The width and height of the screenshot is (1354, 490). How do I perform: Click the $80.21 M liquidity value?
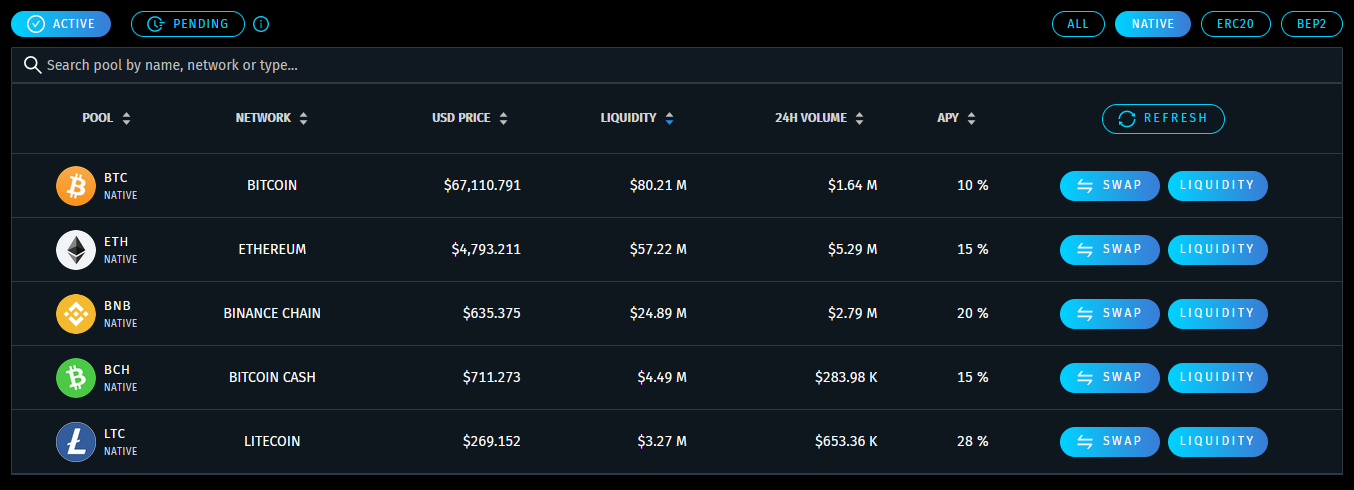pyautogui.click(x=658, y=186)
